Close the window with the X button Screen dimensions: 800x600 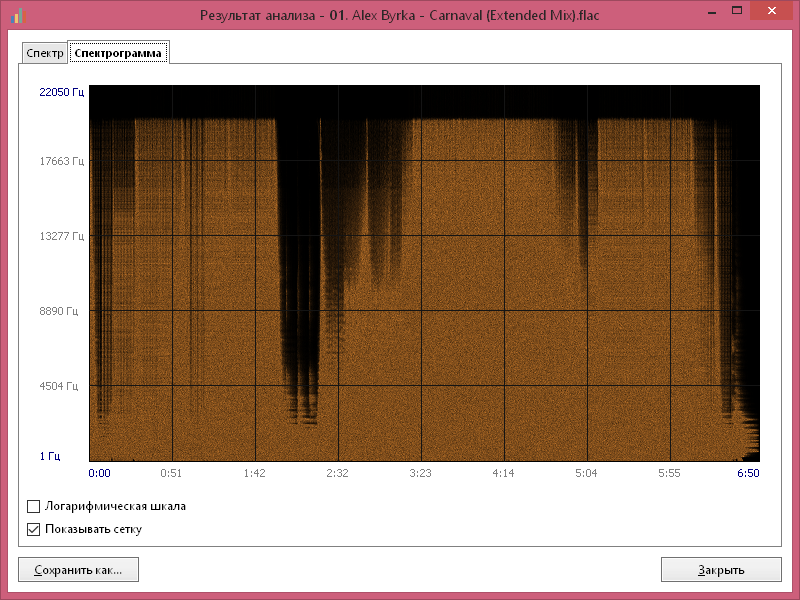pos(772,11)
